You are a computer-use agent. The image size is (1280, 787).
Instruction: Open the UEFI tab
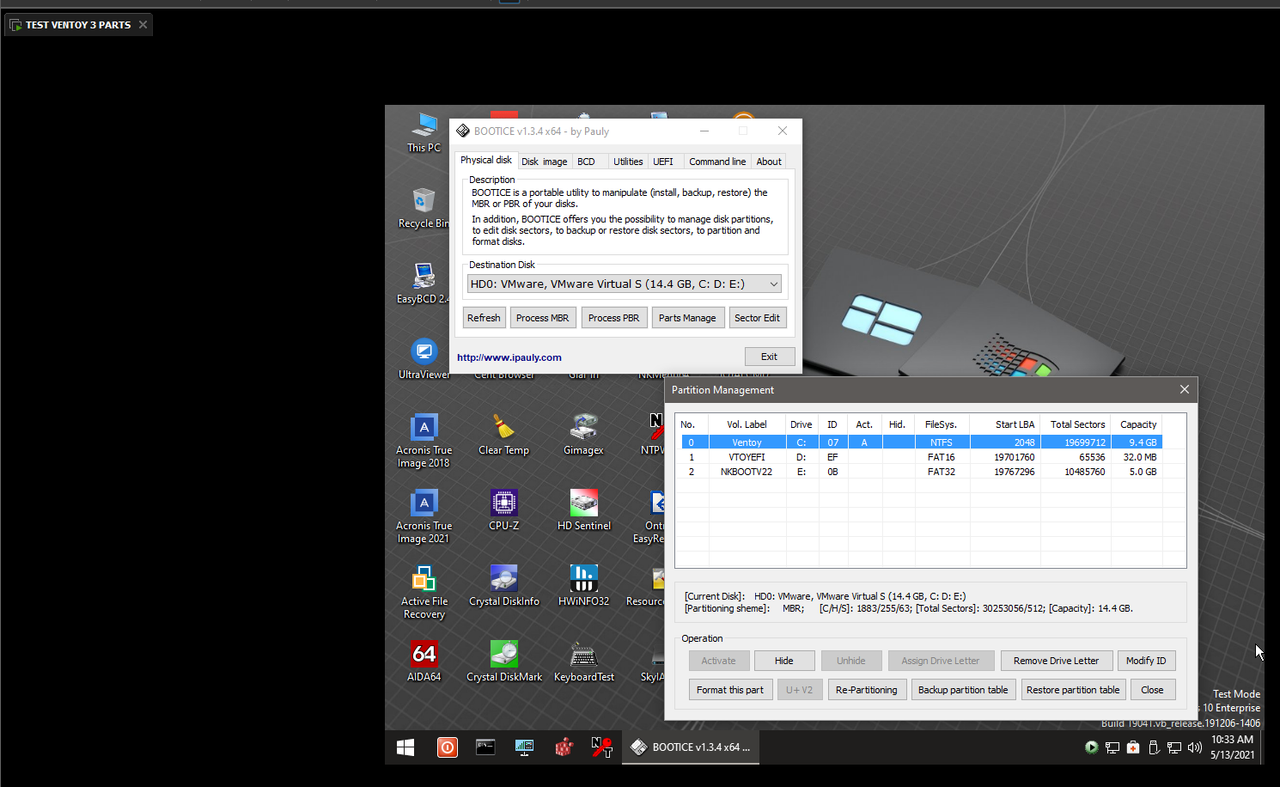(663, 161)
